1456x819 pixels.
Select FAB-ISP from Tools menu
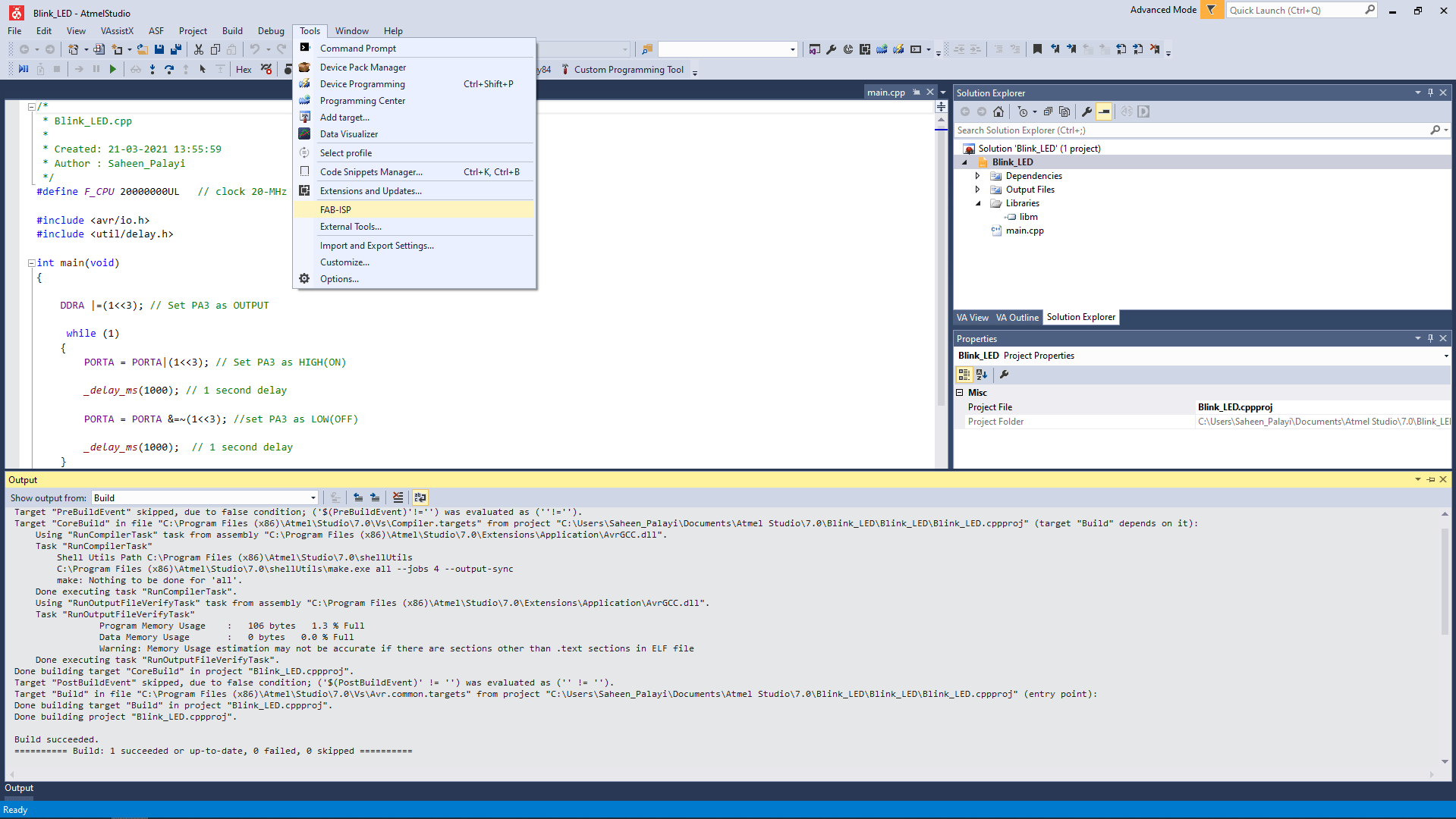(414, 210)
